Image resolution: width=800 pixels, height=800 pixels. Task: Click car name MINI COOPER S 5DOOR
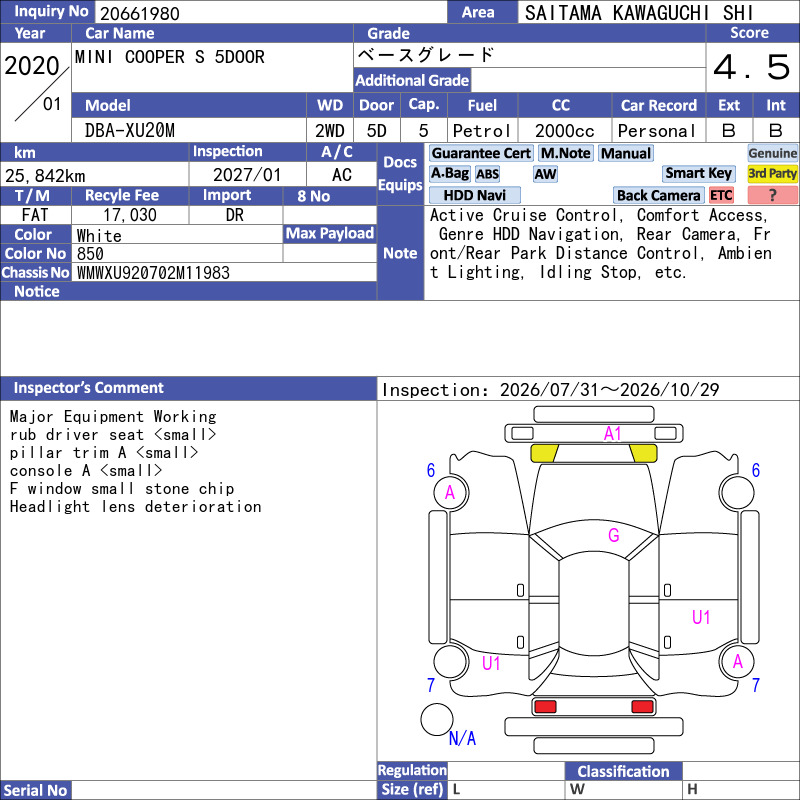point(169,57)
